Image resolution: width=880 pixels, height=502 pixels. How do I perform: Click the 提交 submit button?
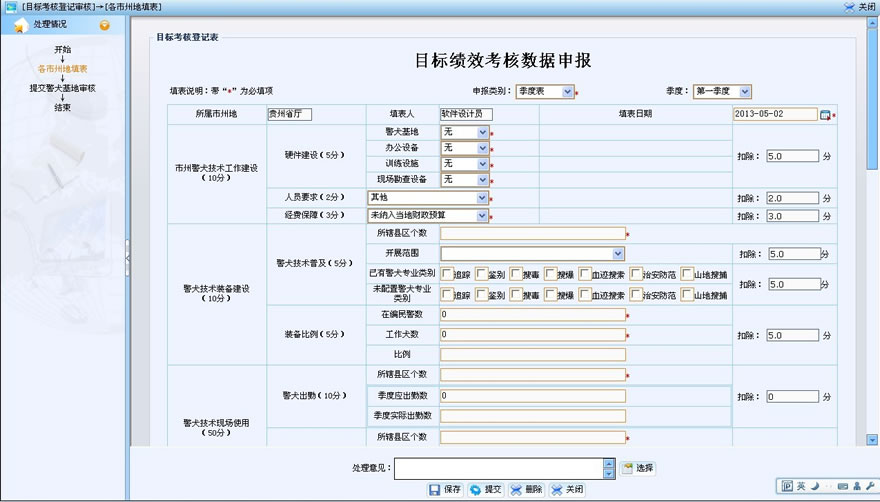(x=485, y=490)
